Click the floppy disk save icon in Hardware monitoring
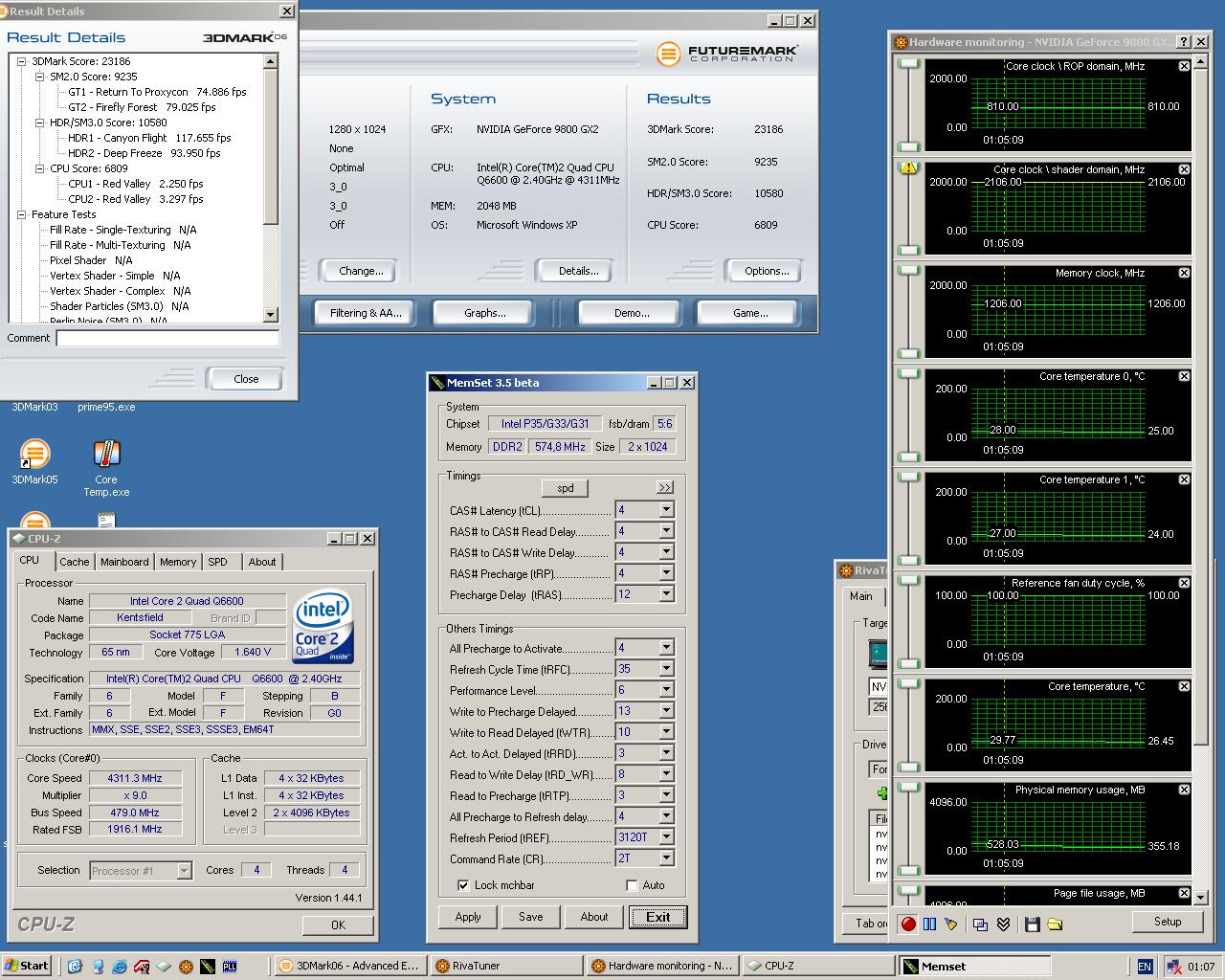This screenshot has width=1225, height=980. click(x=1032, y=924)
